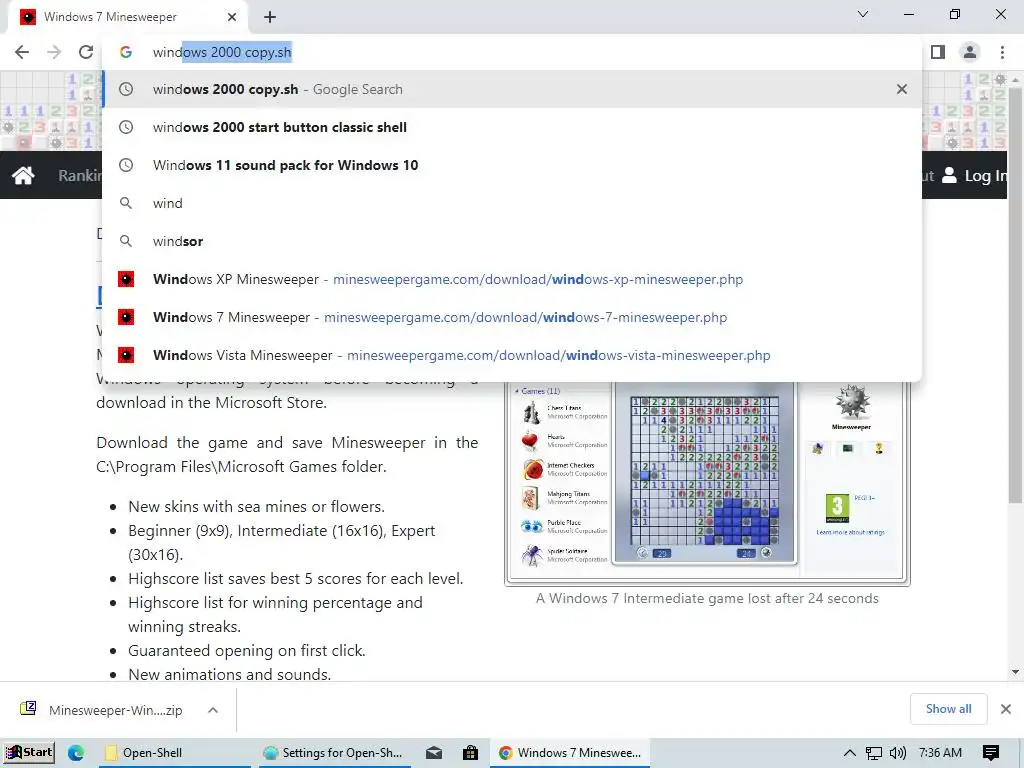The image size is (1024, 768).
Task: Open the Windows 7 Minesweeper URL suggestion
Action: 512,317
